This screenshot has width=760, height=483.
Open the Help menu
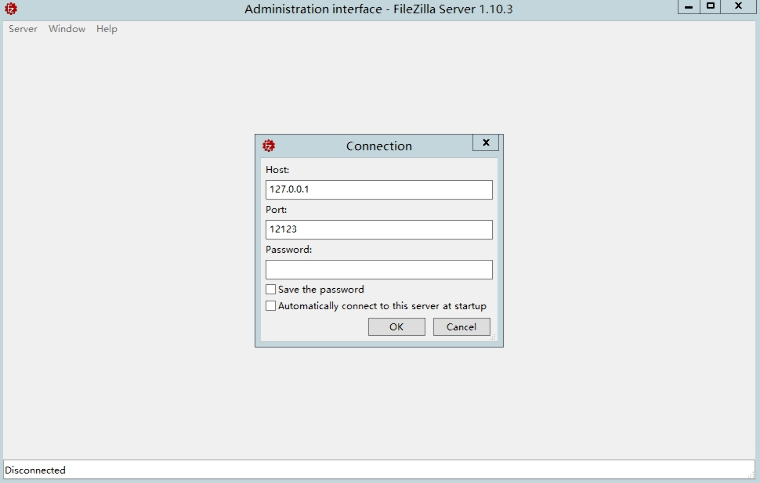(107, 29)
